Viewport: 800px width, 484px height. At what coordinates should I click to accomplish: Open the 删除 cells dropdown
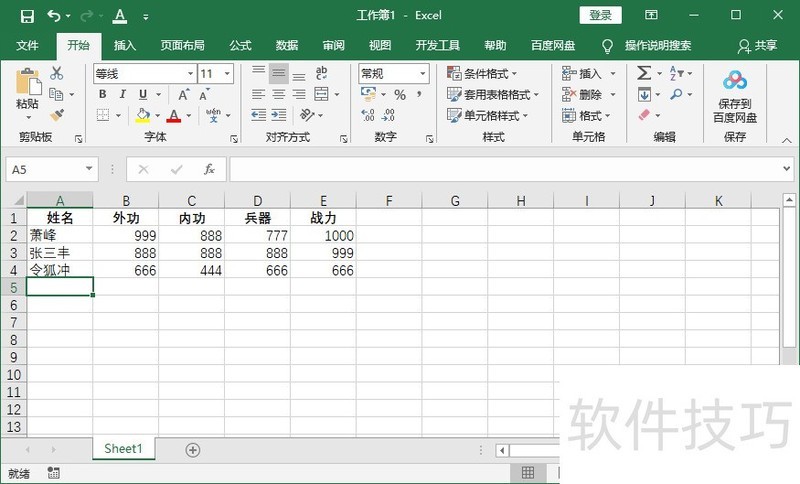[613, 95]
